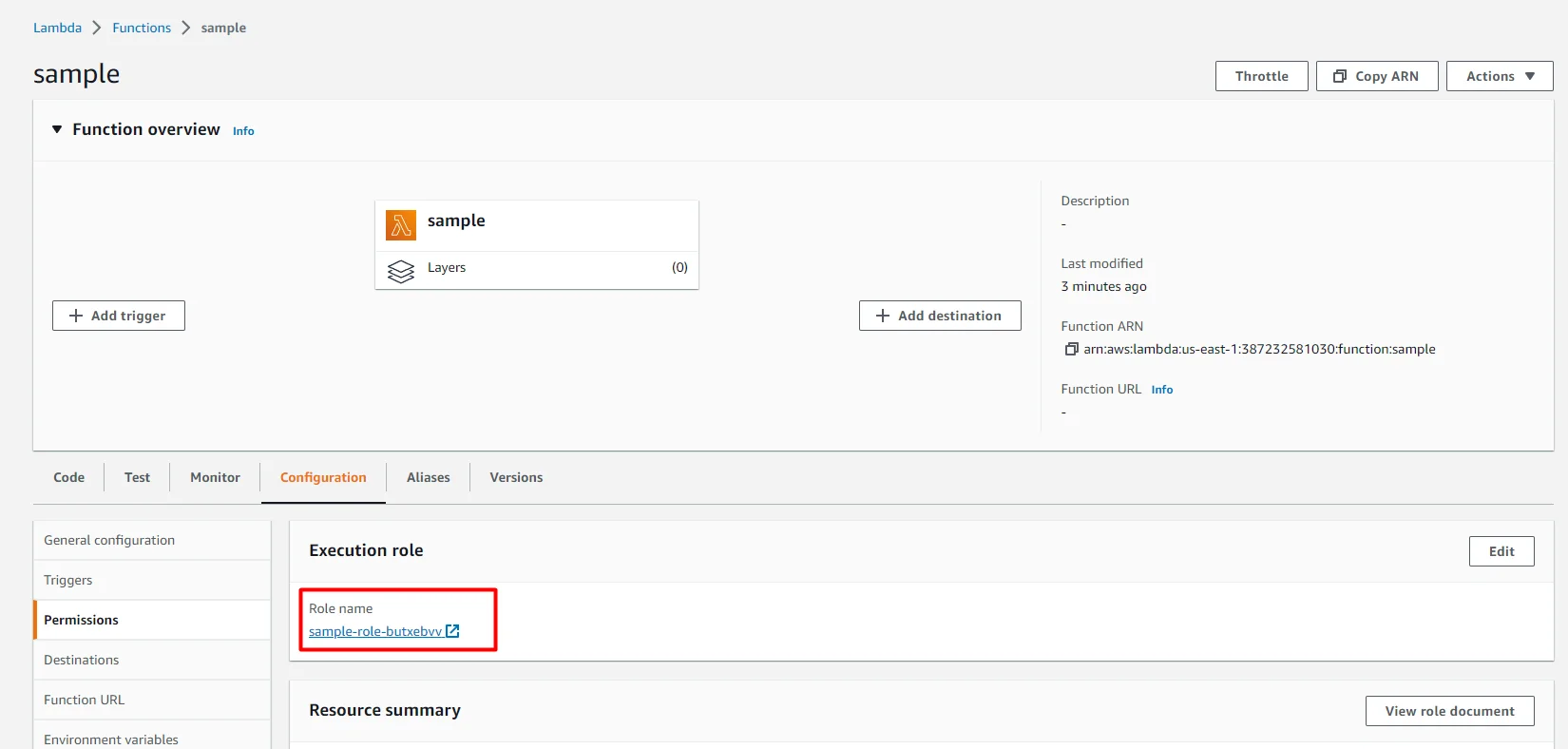
Task: Click the '3 minutes ago' last modified text
Action: coord(1103,286)
